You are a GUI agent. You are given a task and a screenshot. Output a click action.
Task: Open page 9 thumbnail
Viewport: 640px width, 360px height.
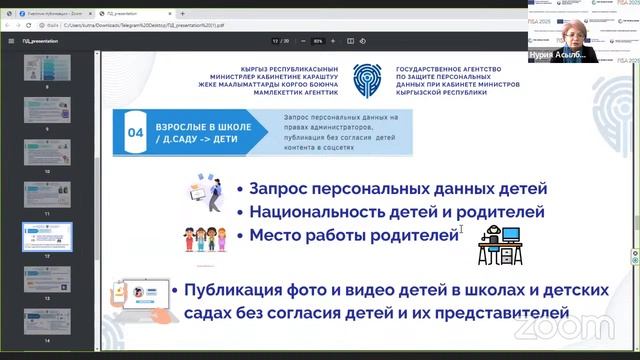47,110
